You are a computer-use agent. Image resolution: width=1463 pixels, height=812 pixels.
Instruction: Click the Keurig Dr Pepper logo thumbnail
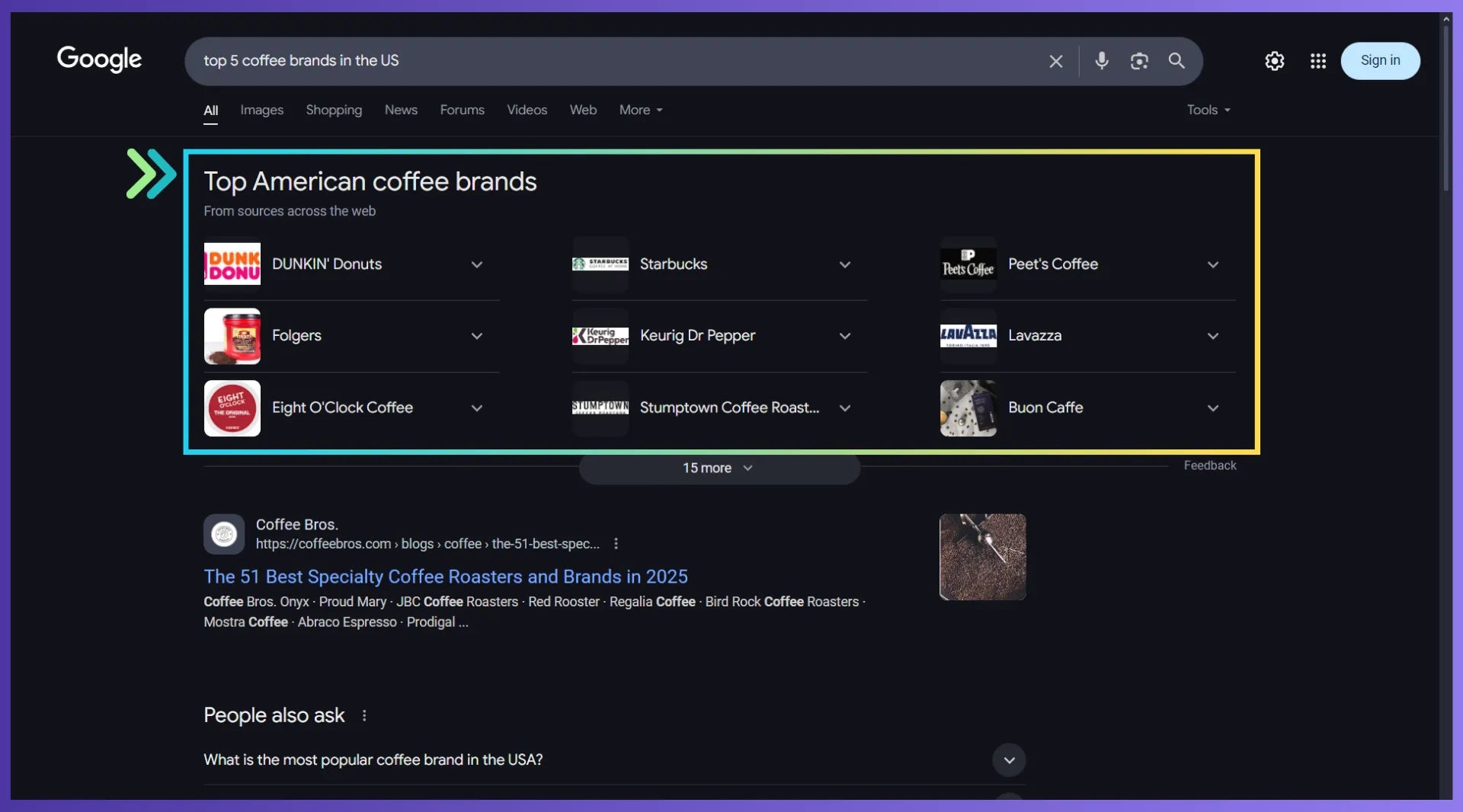tap(600, 336)
